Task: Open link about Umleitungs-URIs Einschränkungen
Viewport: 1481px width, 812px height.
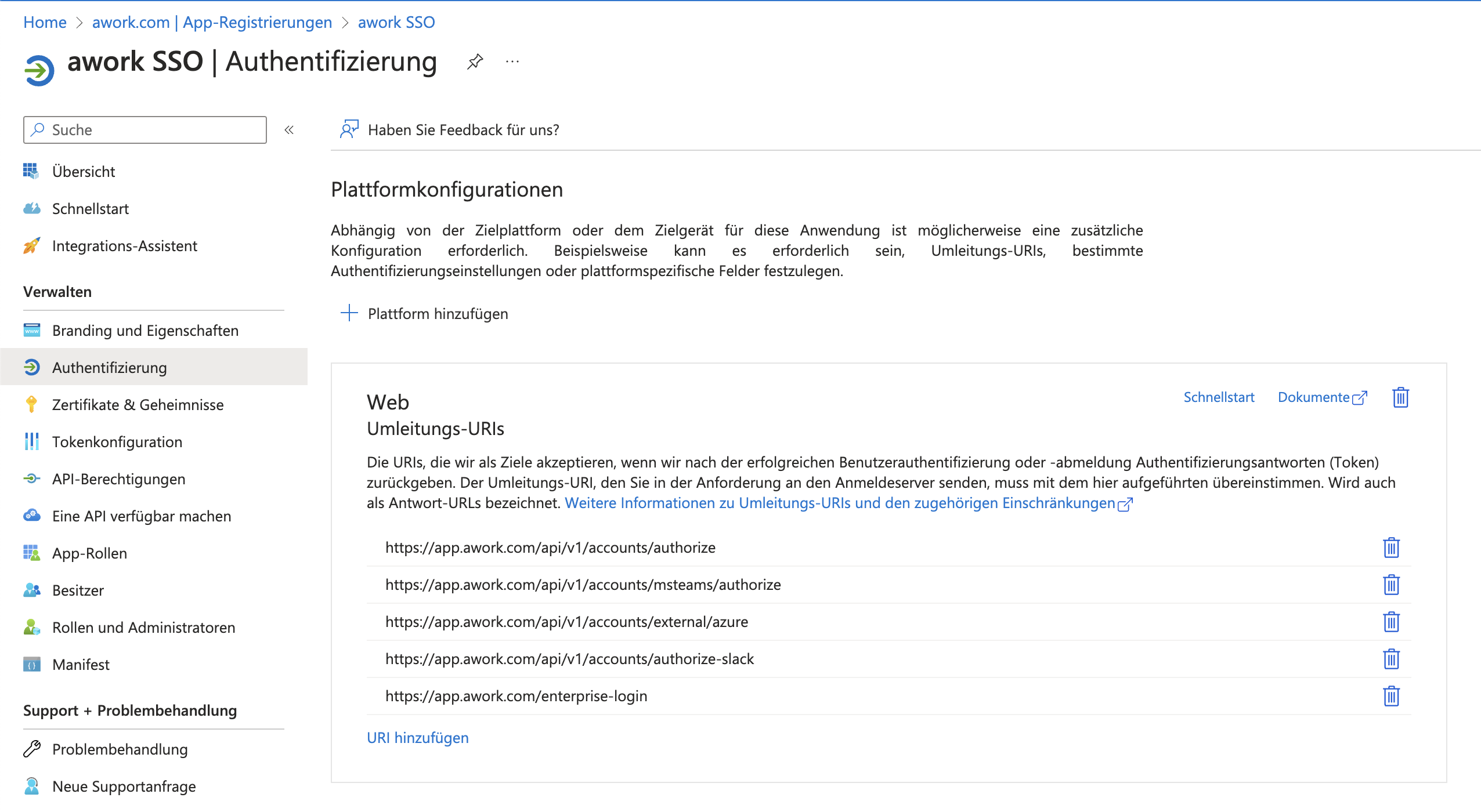Action: tap(848, 503)
